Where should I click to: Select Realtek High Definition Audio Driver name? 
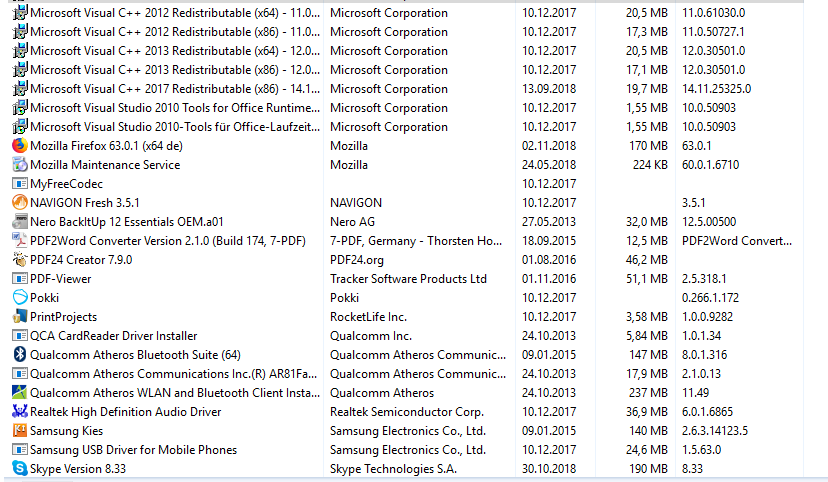click(126, 412)
